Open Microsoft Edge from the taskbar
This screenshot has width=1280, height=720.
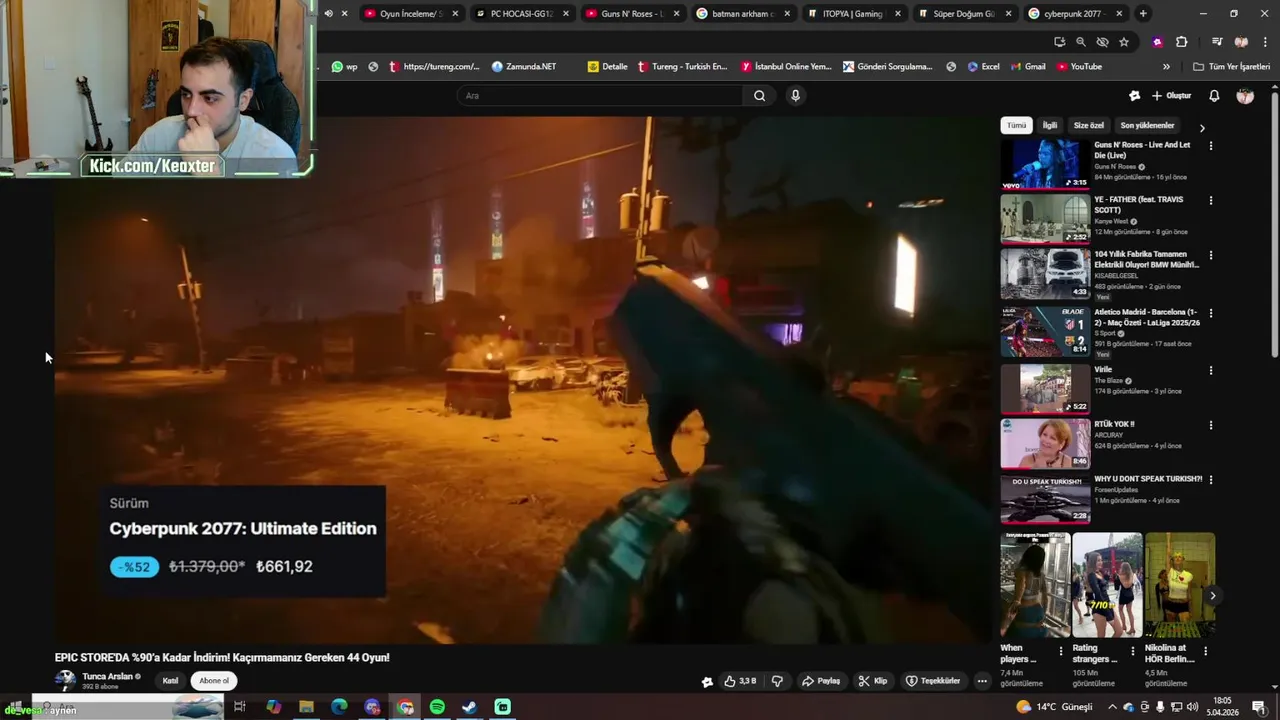(339, 707)
